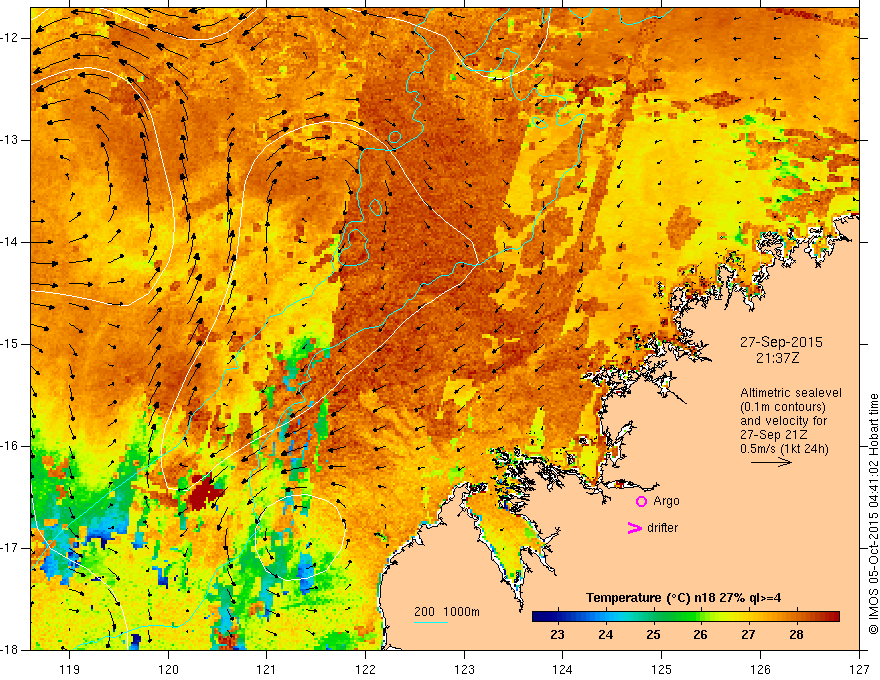Click the dark blue end of temperature colorbar
880x680 pixels.
(x=538, y=617)
